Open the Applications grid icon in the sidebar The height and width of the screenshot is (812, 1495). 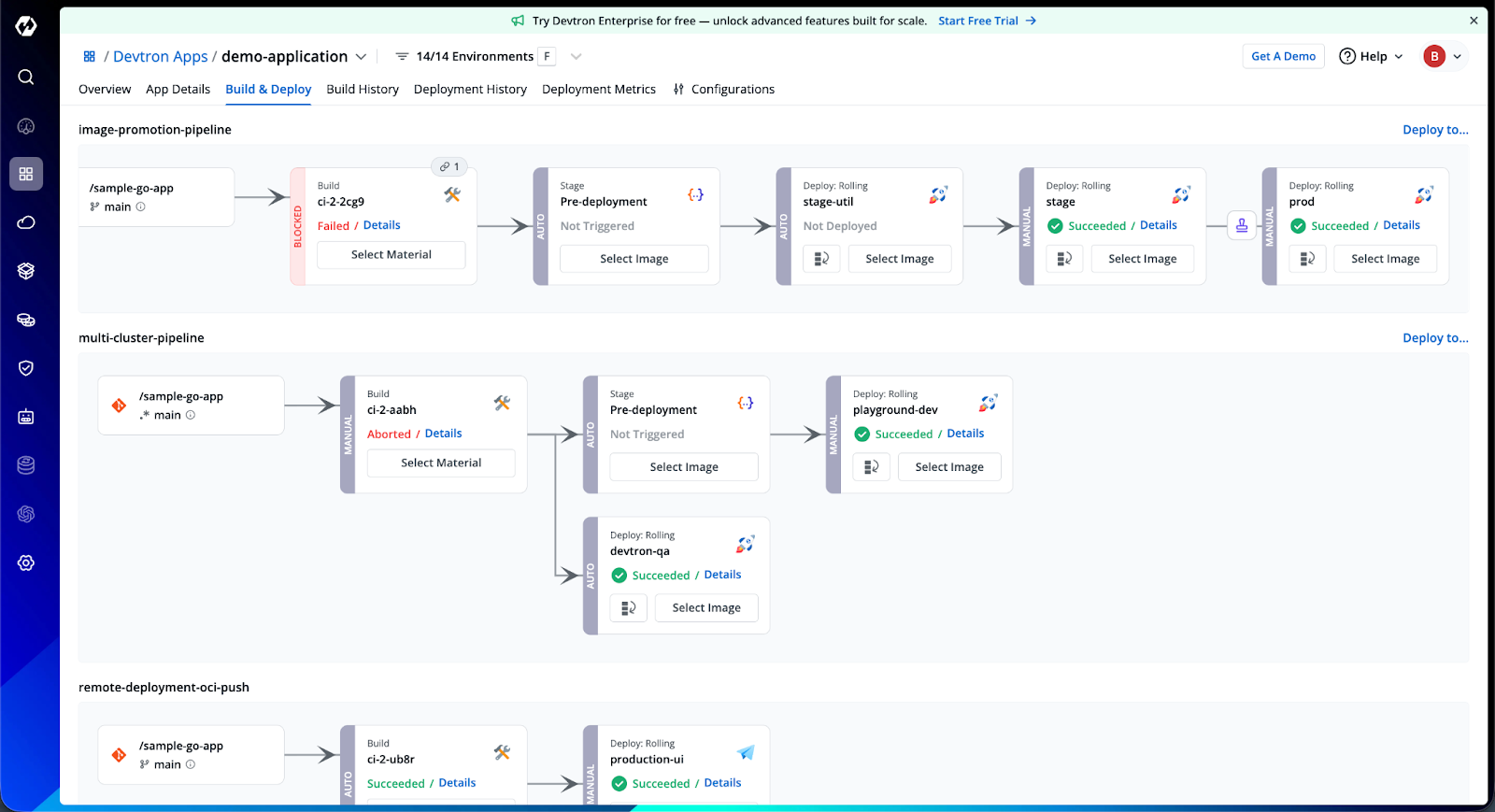pos(26,174)
